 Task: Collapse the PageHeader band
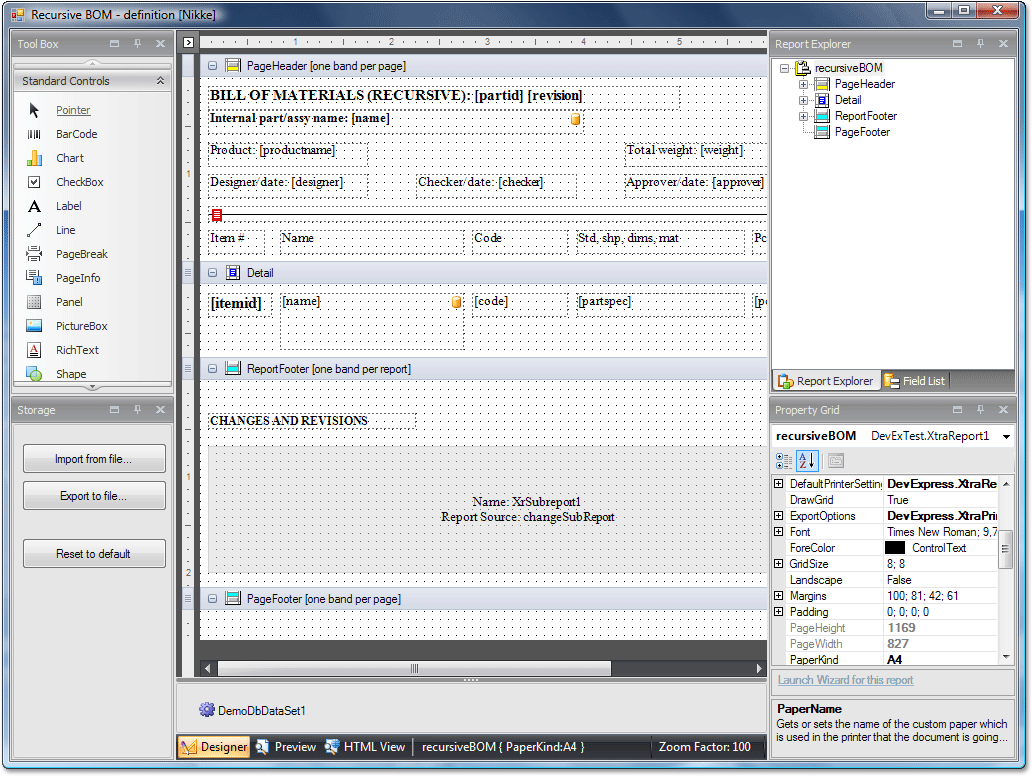click(213, 66)
